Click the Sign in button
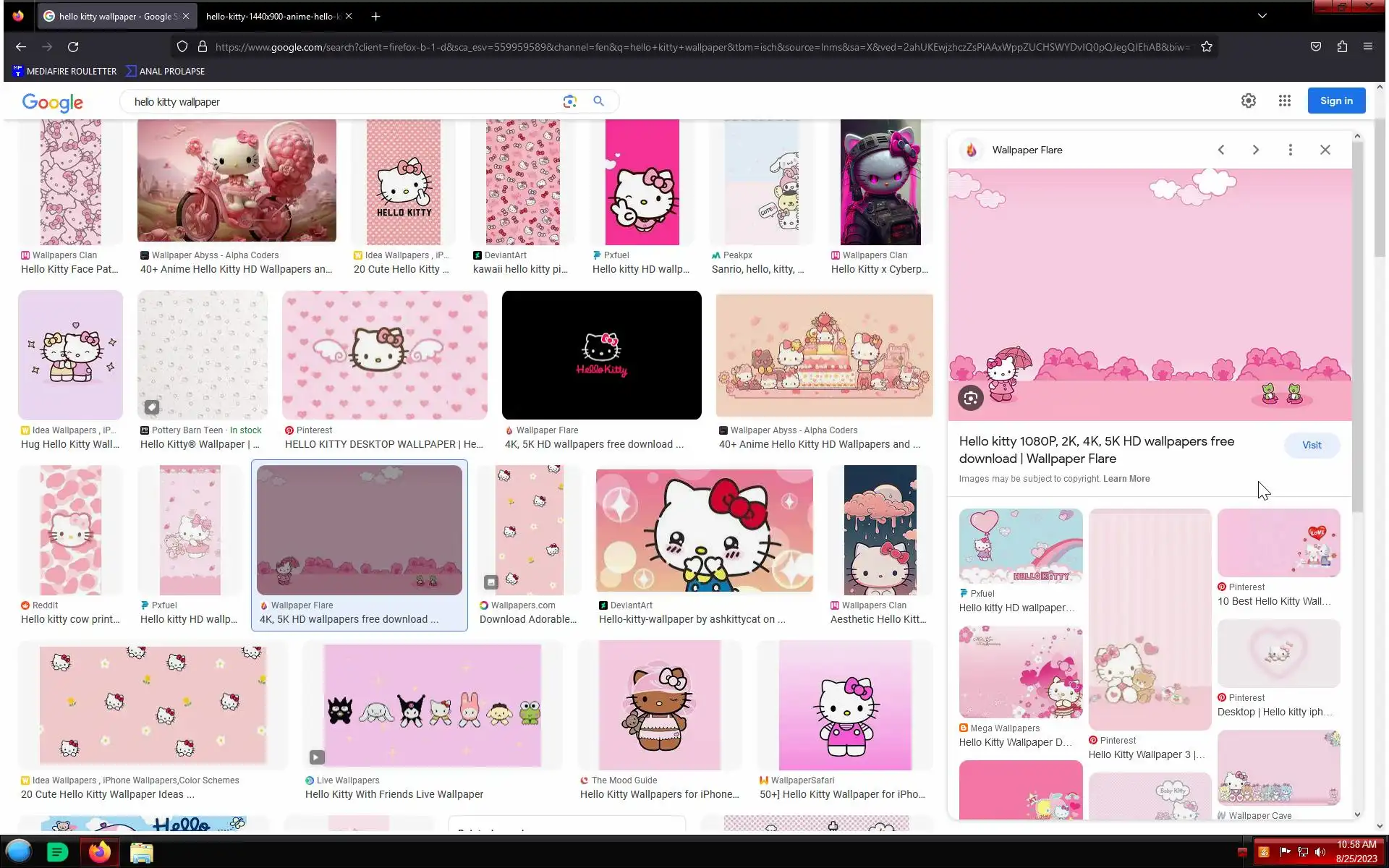The height and width of the screenshot is (868, 1389). coord(1335,101)
